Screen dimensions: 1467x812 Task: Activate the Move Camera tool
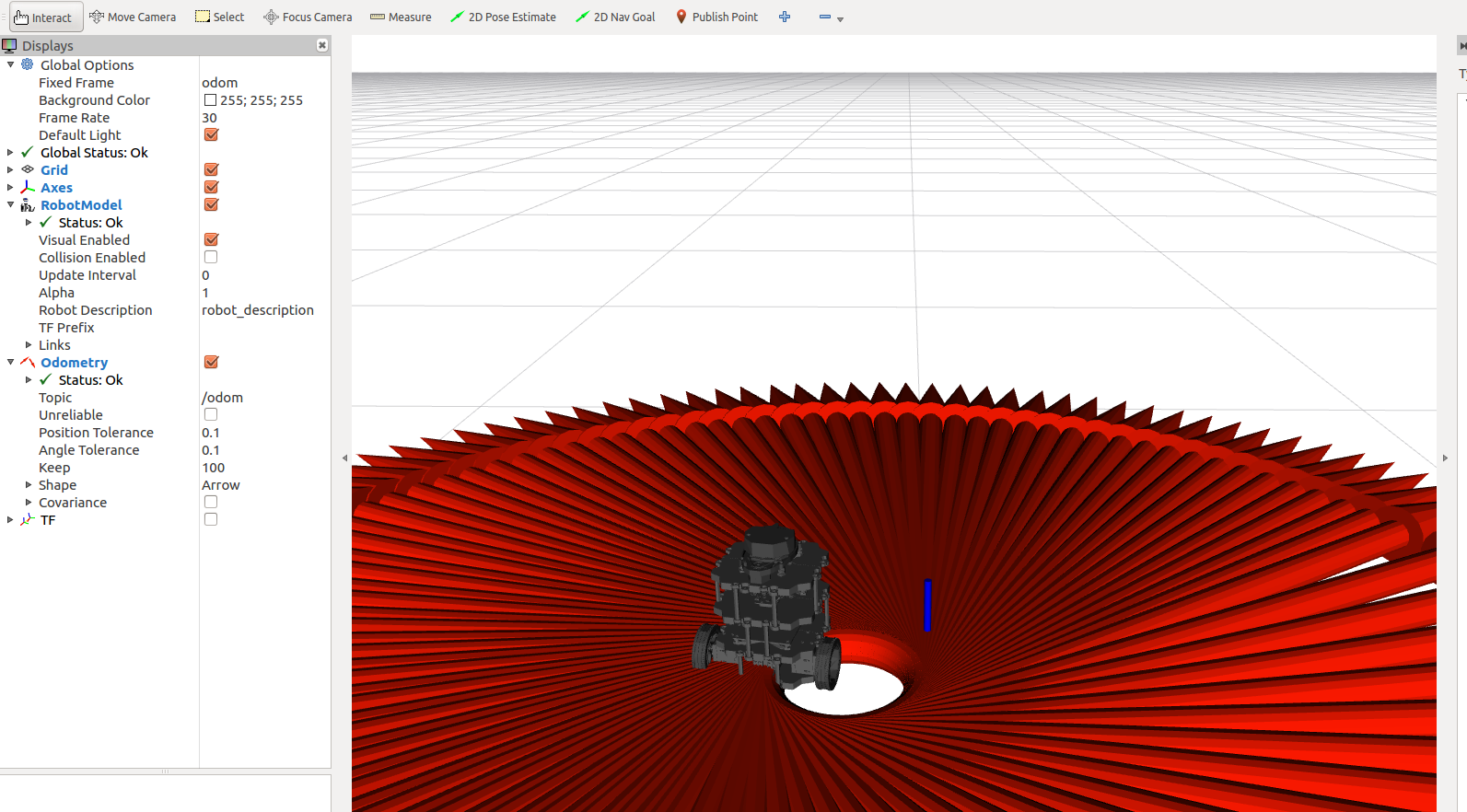(x=133, y=17)
